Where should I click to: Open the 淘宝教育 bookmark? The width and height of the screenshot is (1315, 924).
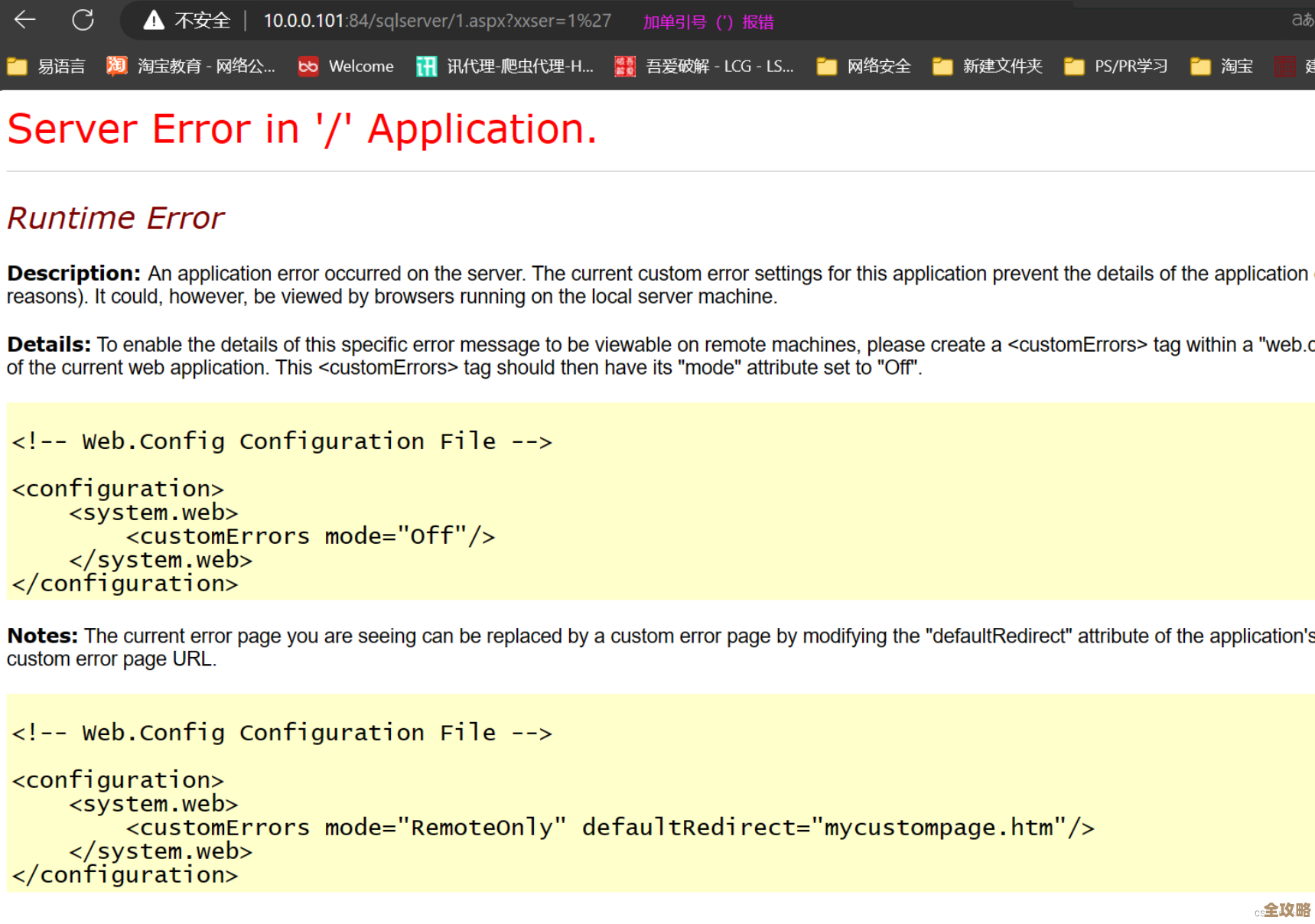point(191,67)
